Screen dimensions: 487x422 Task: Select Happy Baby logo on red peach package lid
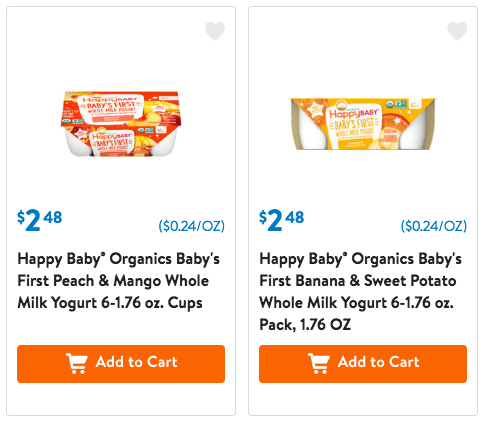click(x=110, y=99)
